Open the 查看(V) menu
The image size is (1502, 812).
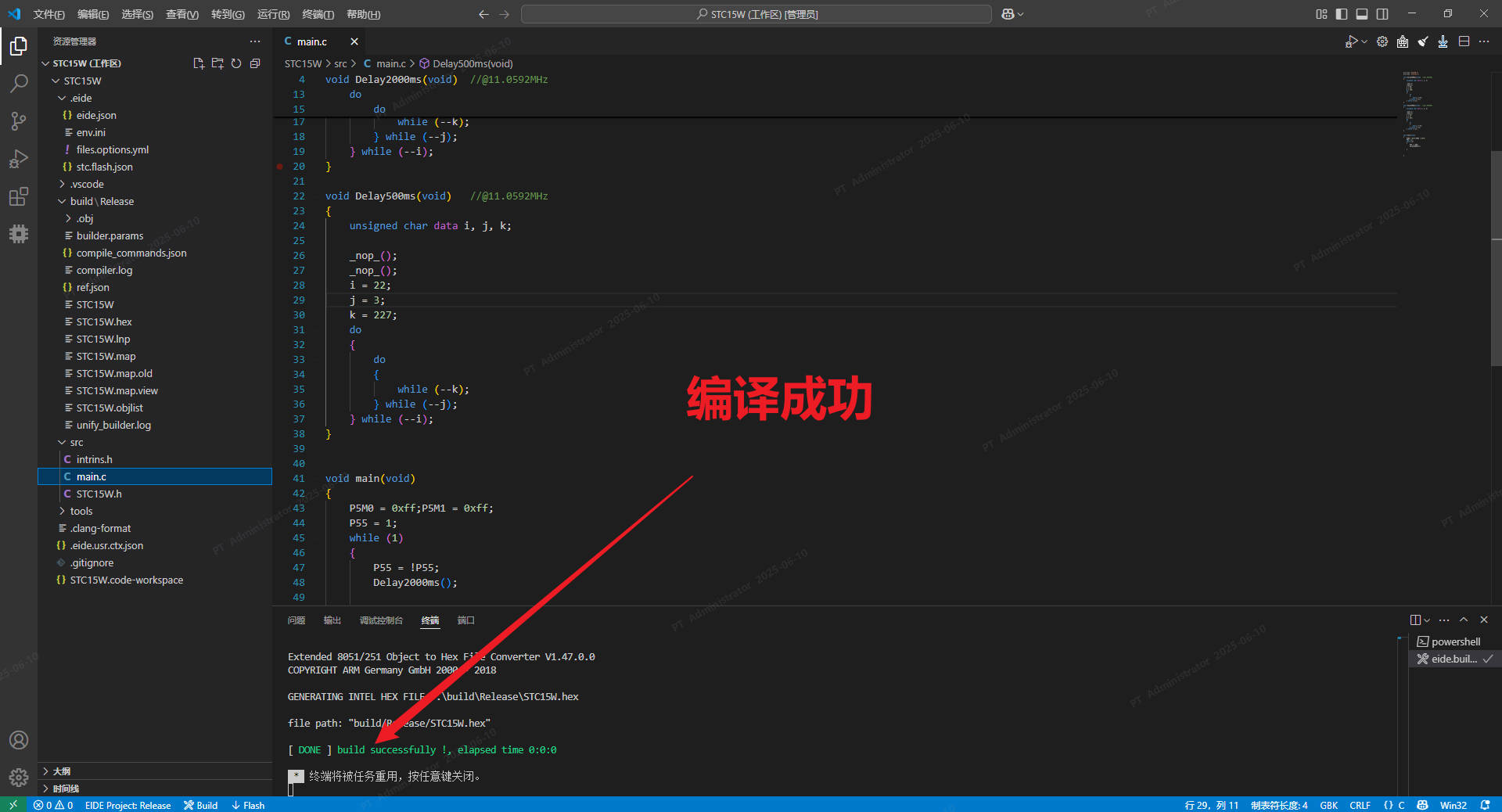[x=182, y=14]
